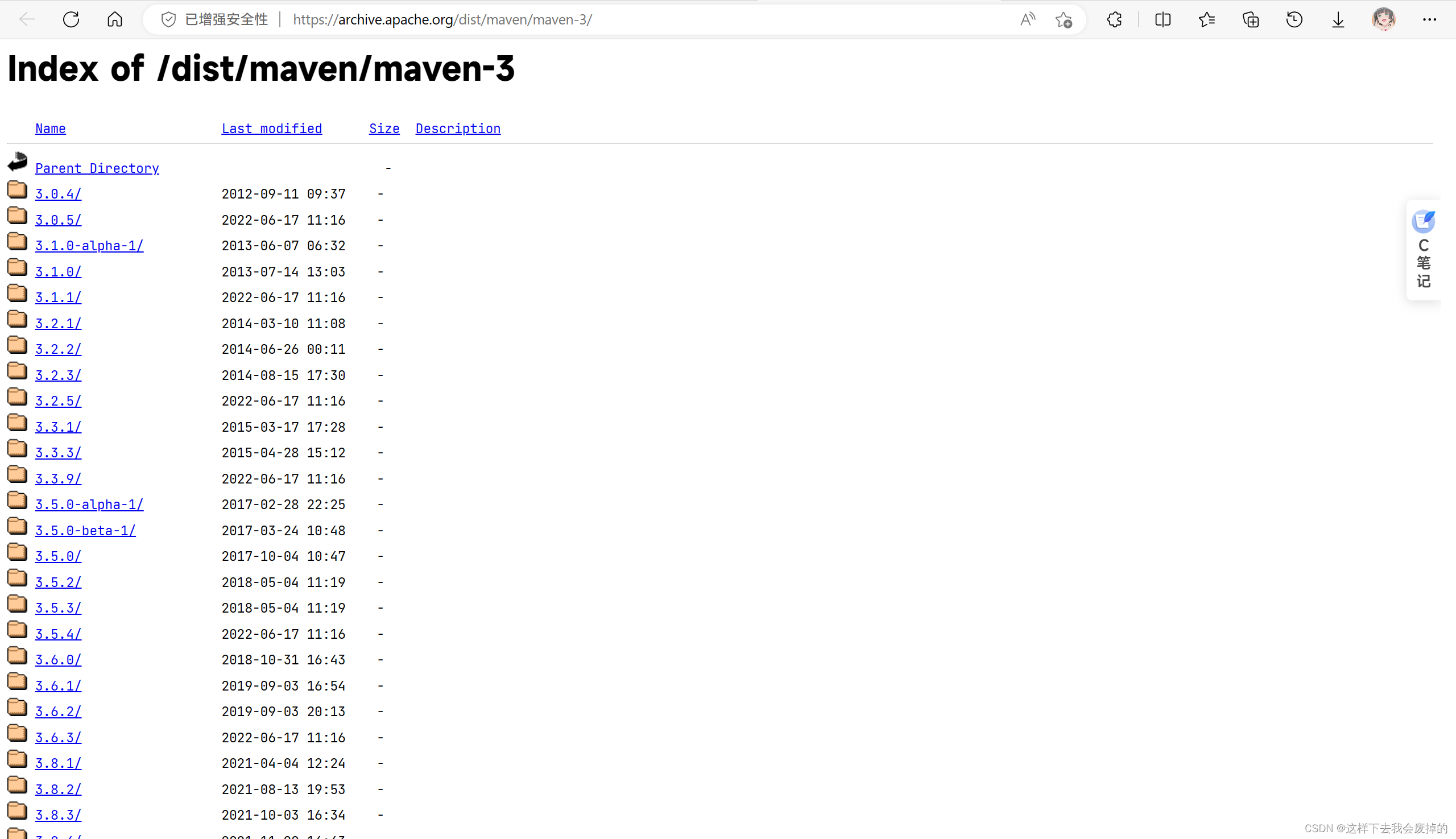The height and width of the screenshot is (839, 1456).
Task: Add page to favorites star icon
Action: click(x=1063, y=19)
